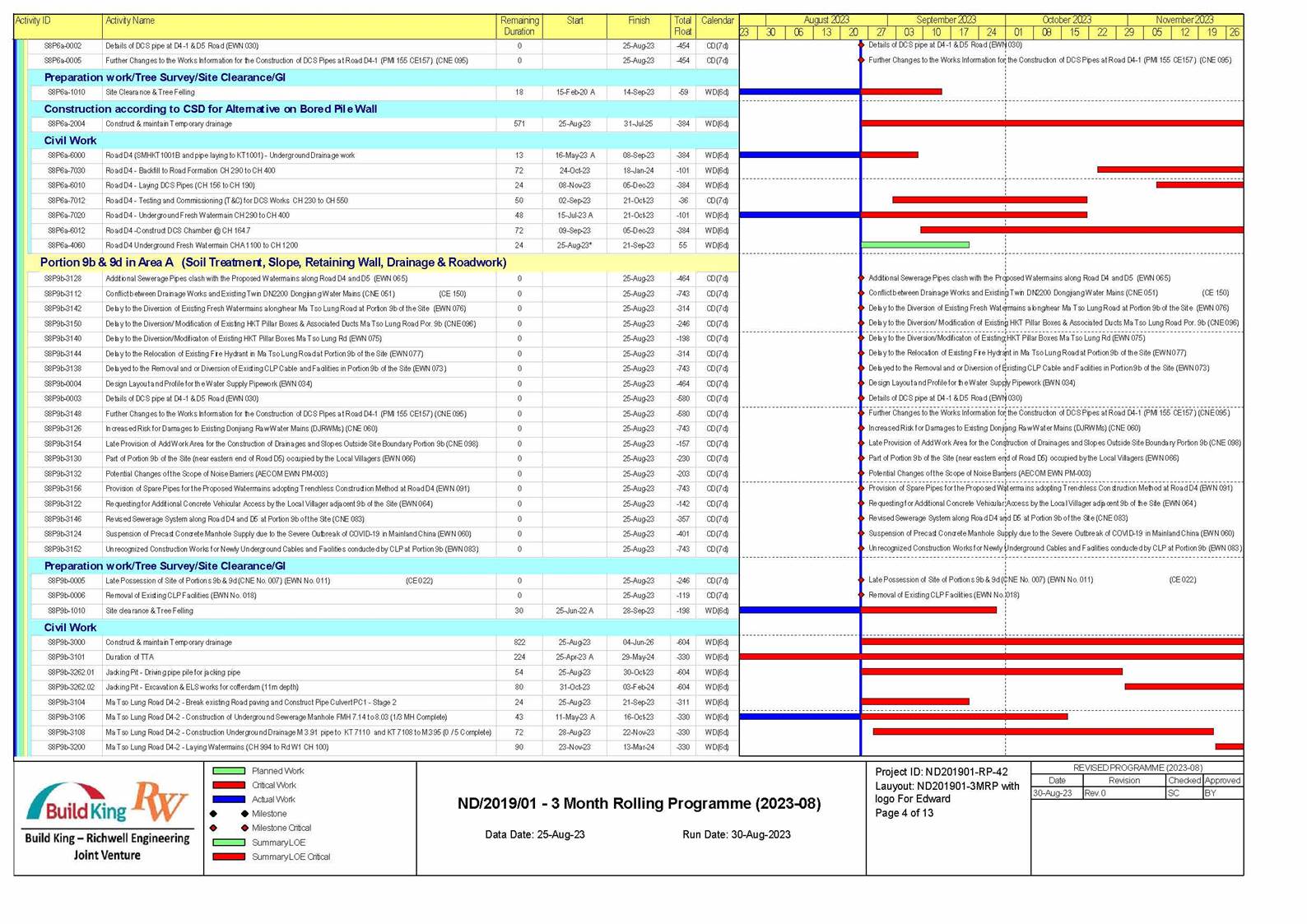Select activity ID S8P9b-3128
The height and width of the screenshot is (924, 1307).
click(x=63, y=279)
